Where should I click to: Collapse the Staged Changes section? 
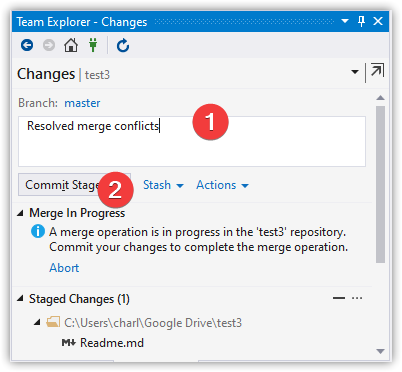tap(21, 298)
